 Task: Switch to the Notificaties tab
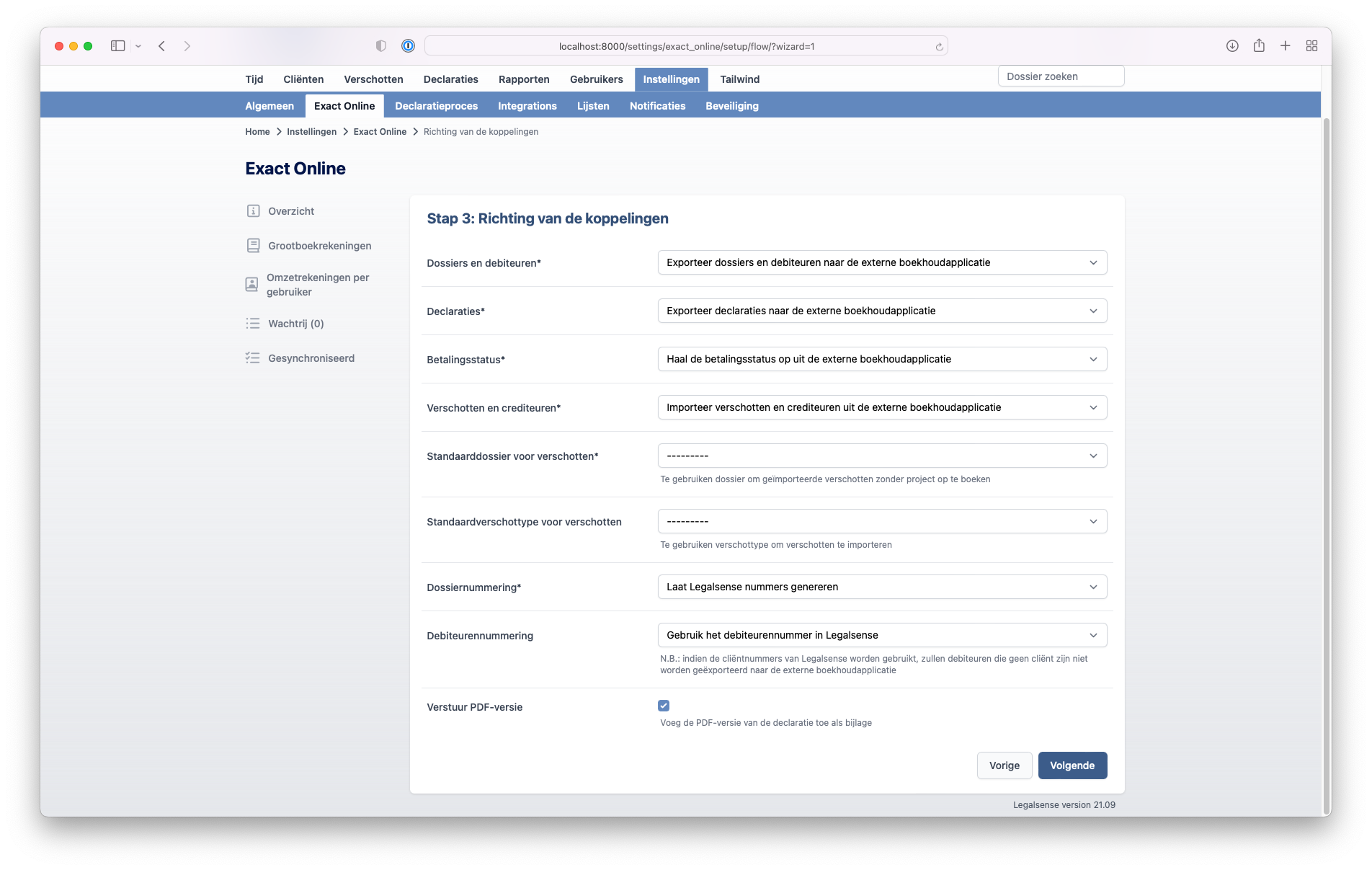click(657, 106)
